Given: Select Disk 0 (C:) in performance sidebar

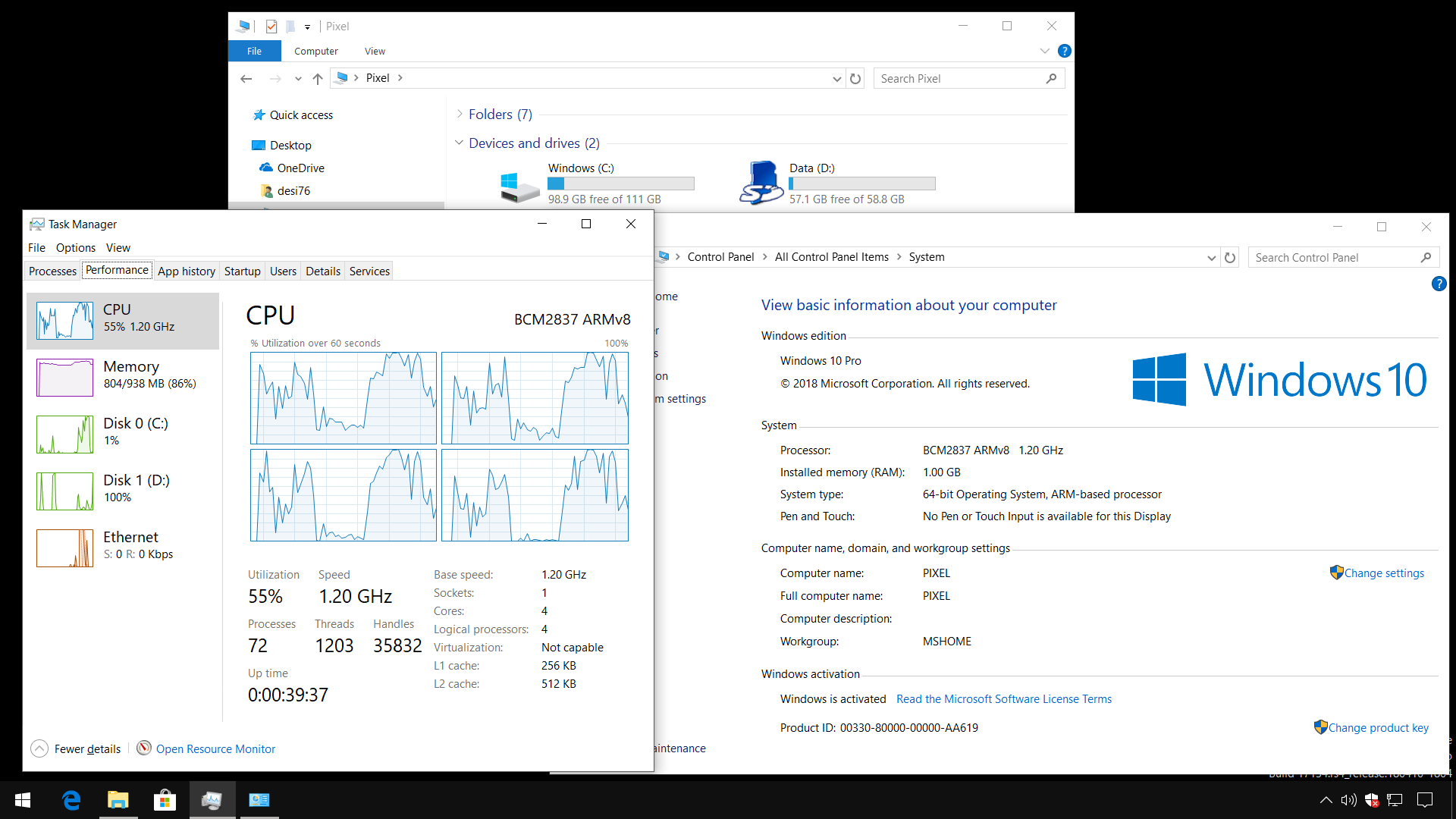Looking at the screenshot, I should (123, 435).
